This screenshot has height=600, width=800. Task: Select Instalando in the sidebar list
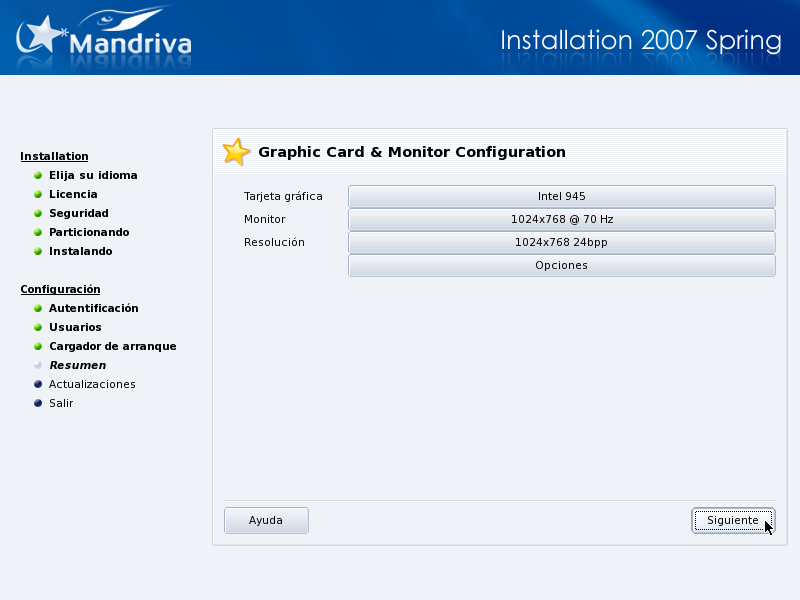(x=80, y=251)
